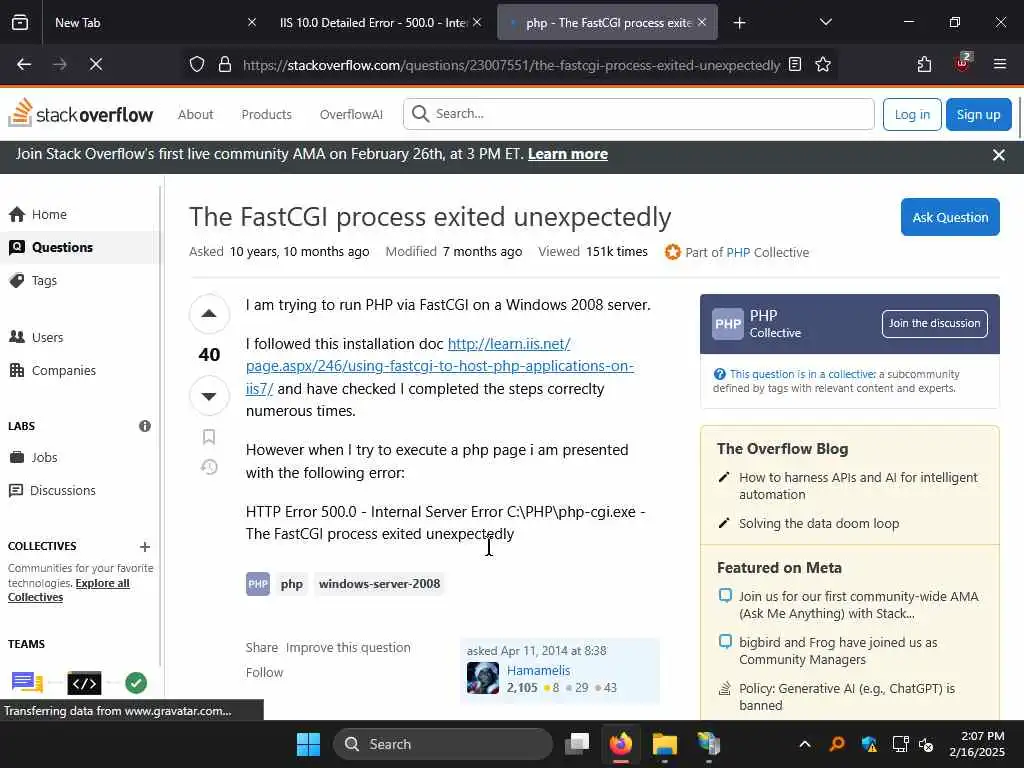
Task: Open the PHP Collective link near question stats
Action: [x=738, y=252]
